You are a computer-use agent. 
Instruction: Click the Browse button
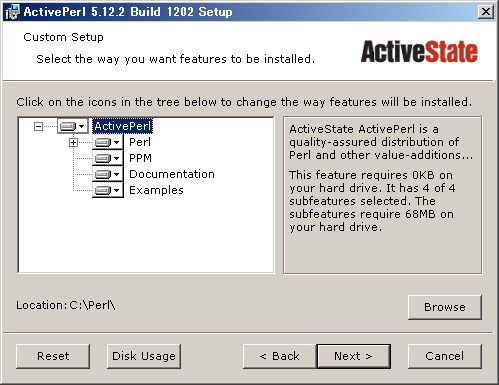click(x=445, y=307)
